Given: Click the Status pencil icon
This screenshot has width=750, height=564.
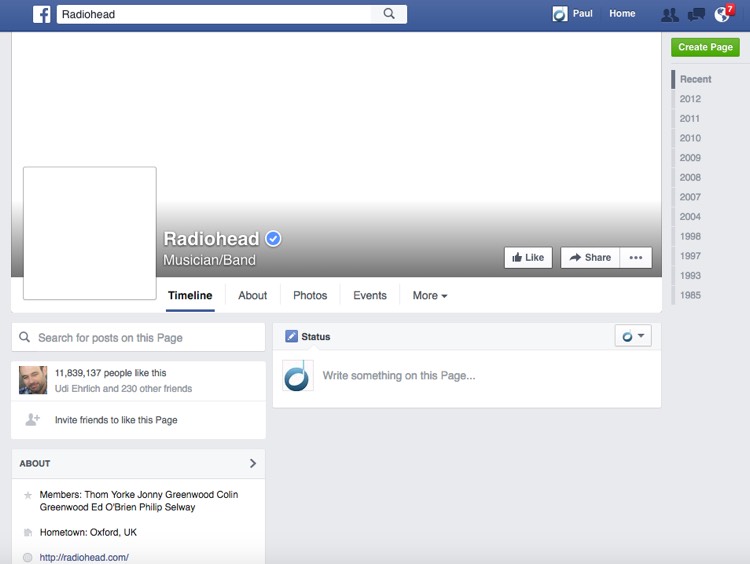Looking at the screenshot, I should 291,336.
